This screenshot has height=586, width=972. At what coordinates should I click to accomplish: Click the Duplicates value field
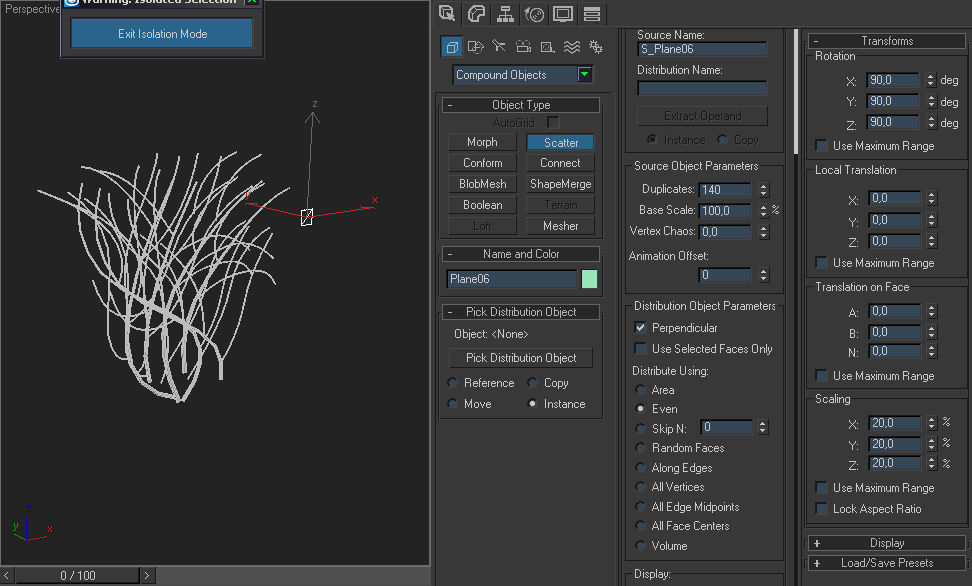tap(725, 190)
